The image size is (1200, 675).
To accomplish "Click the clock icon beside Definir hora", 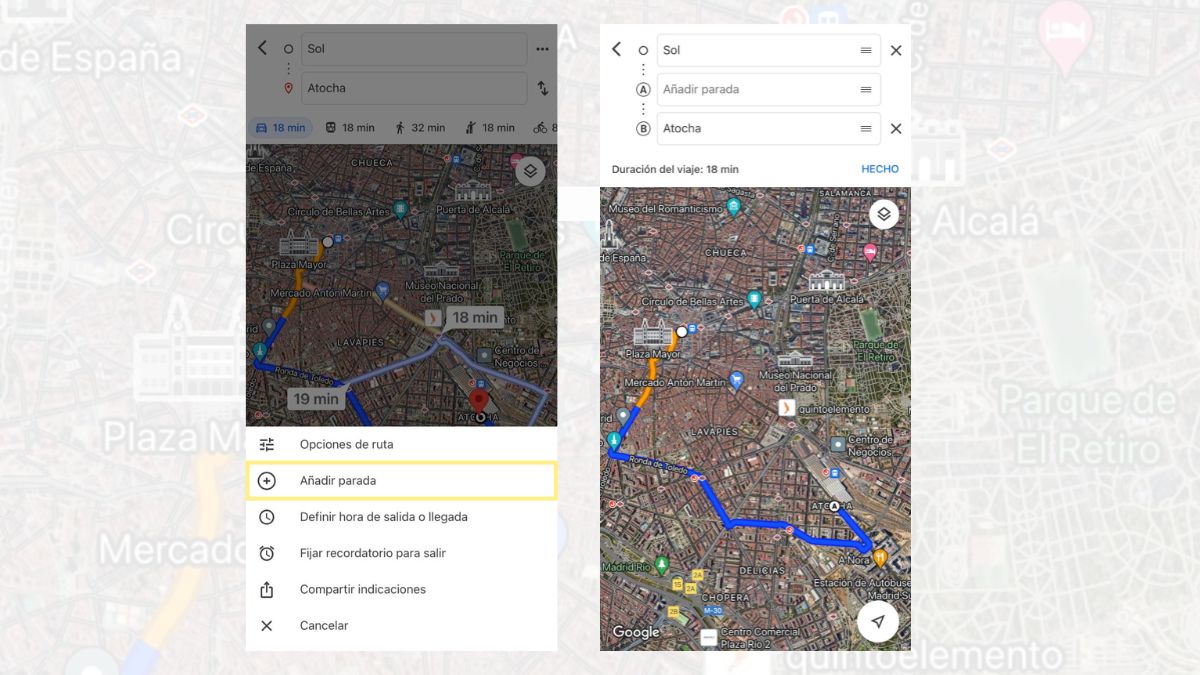I will [267, 517].
